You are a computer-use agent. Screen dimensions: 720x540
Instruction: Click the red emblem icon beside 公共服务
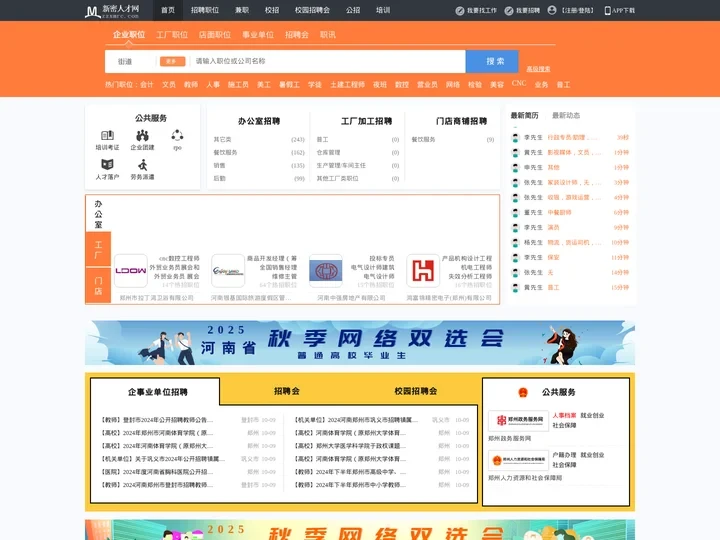click(523, 392)
